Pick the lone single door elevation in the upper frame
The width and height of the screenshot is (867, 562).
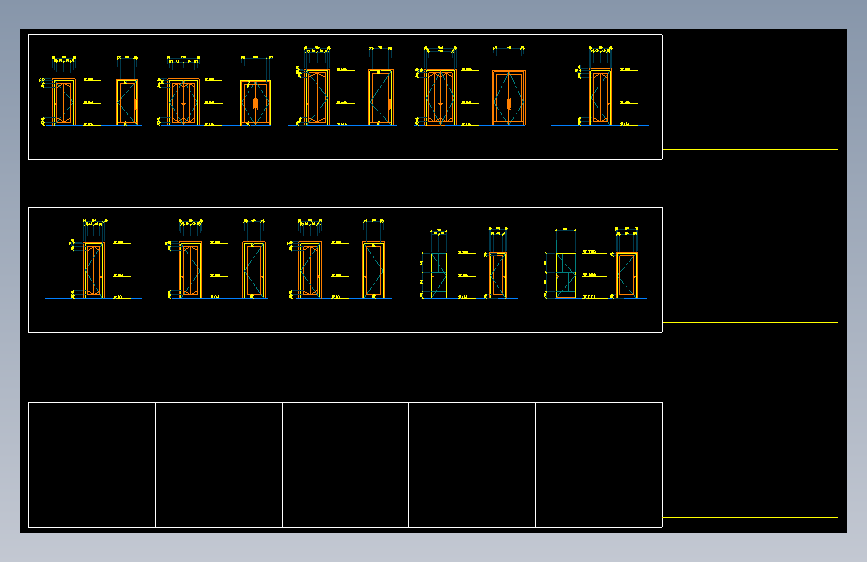click(x=600, y=97)
